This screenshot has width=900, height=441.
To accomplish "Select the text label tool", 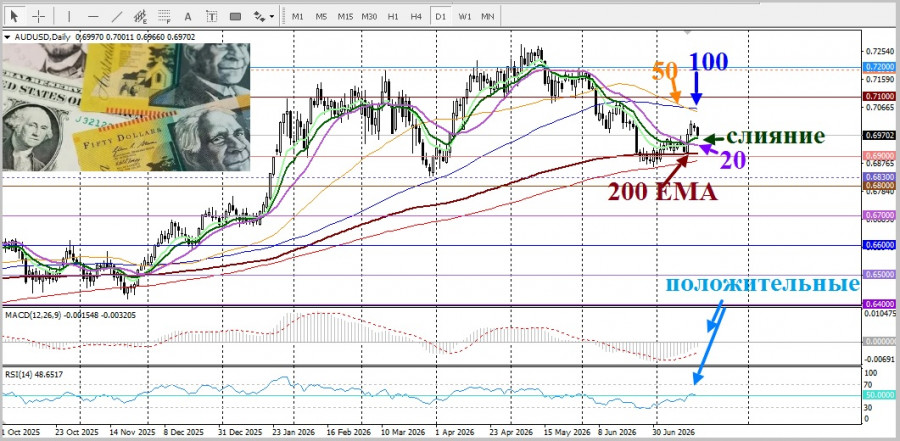I will click(211, 16).
